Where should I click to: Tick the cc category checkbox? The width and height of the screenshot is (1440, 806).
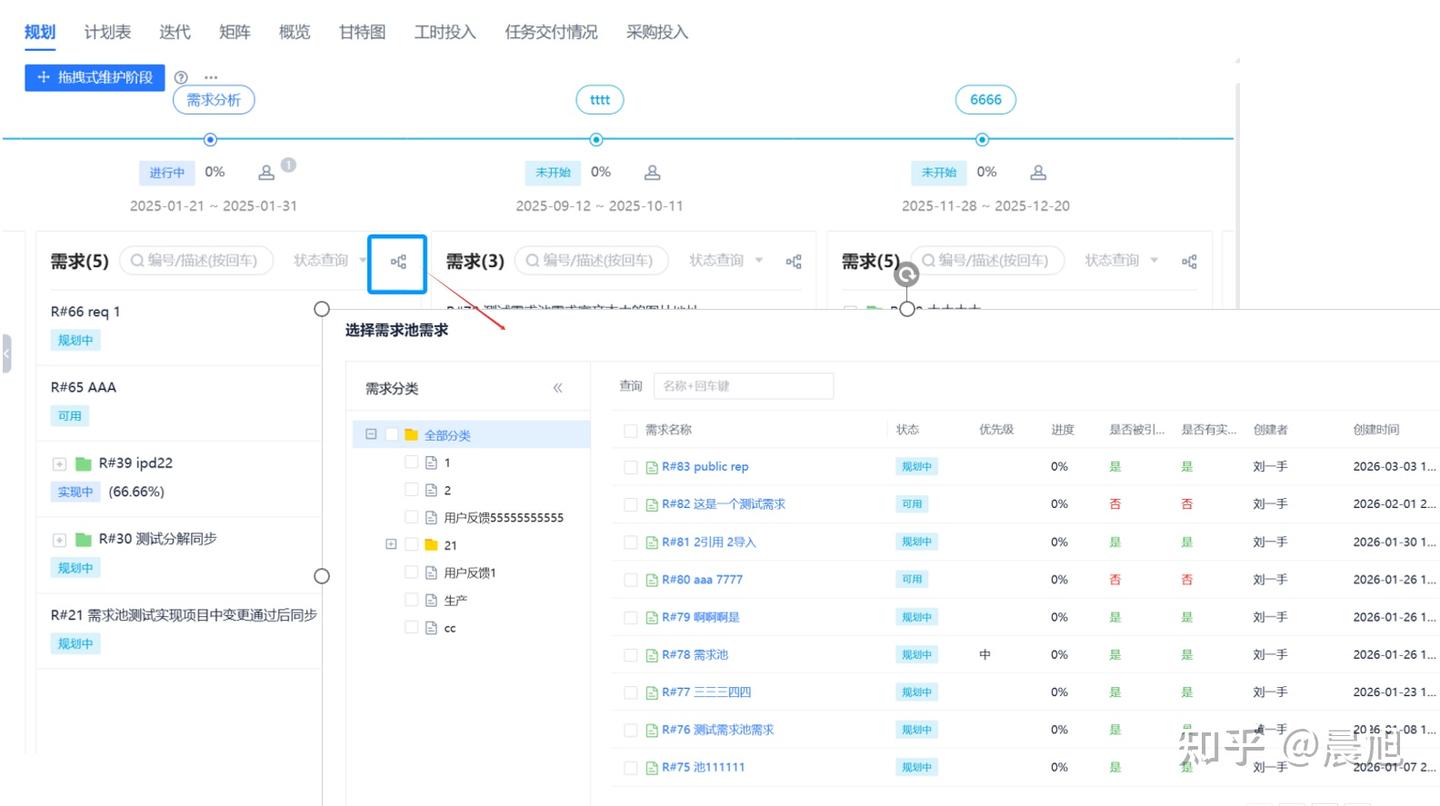411,628
